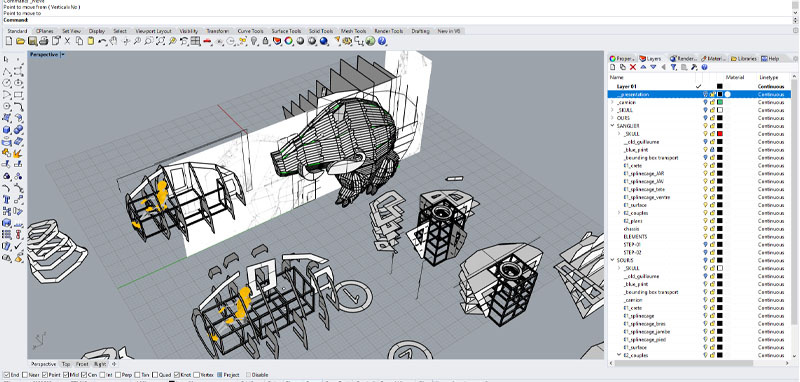
Task: Select the Rectangle tool in the left toolbar
Action: tap(18, 94)
